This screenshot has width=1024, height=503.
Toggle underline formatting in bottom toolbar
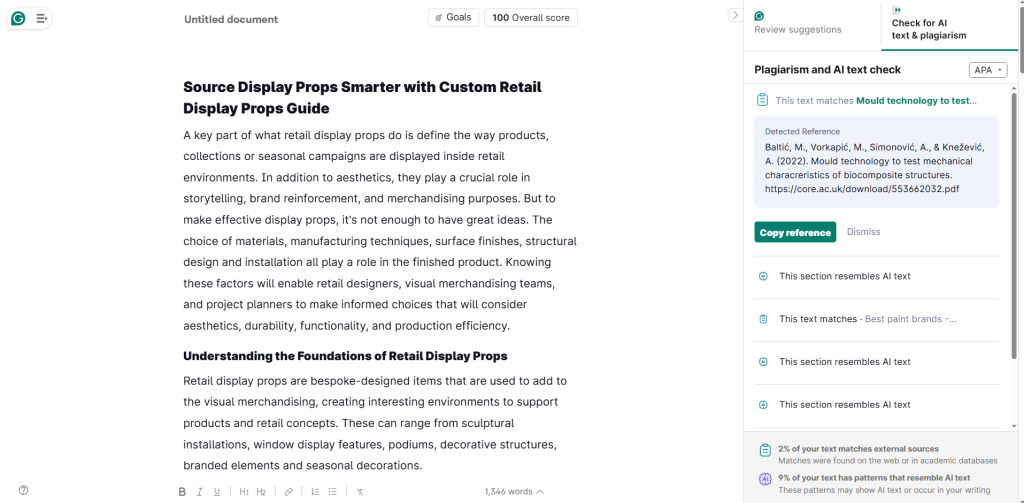217,492
